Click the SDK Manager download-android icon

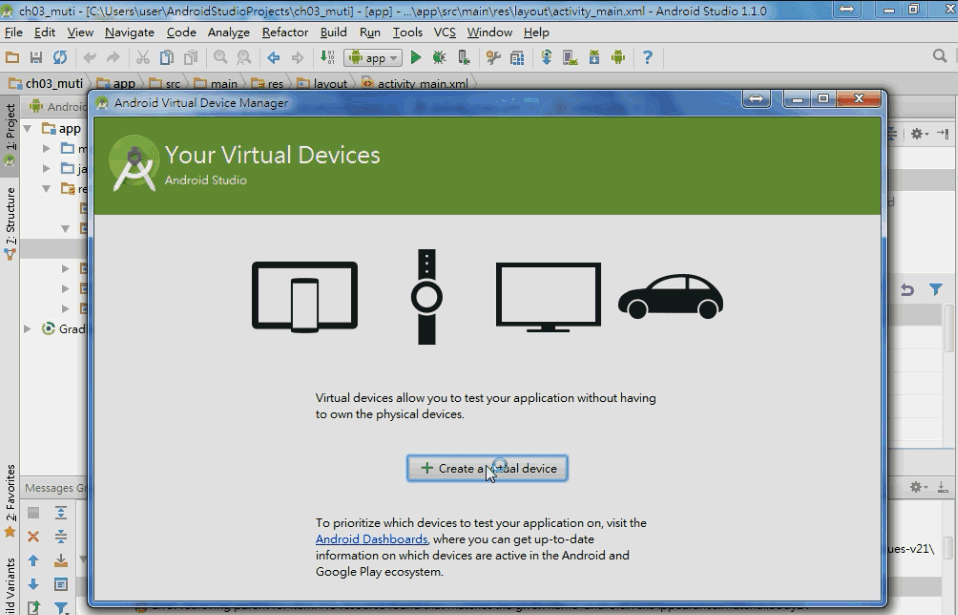pyautogui.click(x=594, y=57)
